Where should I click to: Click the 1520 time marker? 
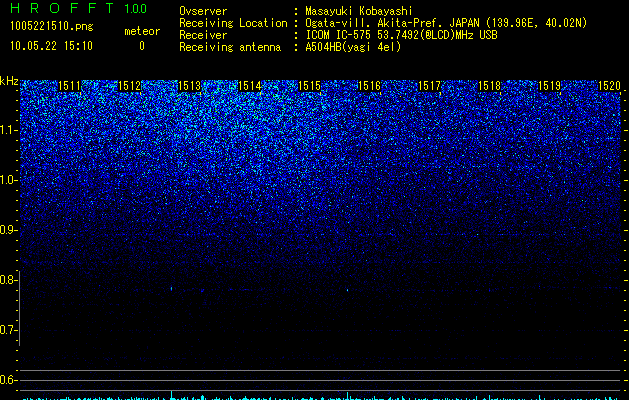[x=609, y=86]
